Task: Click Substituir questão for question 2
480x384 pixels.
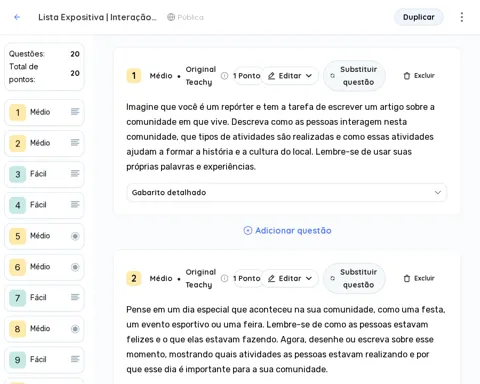Action: coord(354,278)
